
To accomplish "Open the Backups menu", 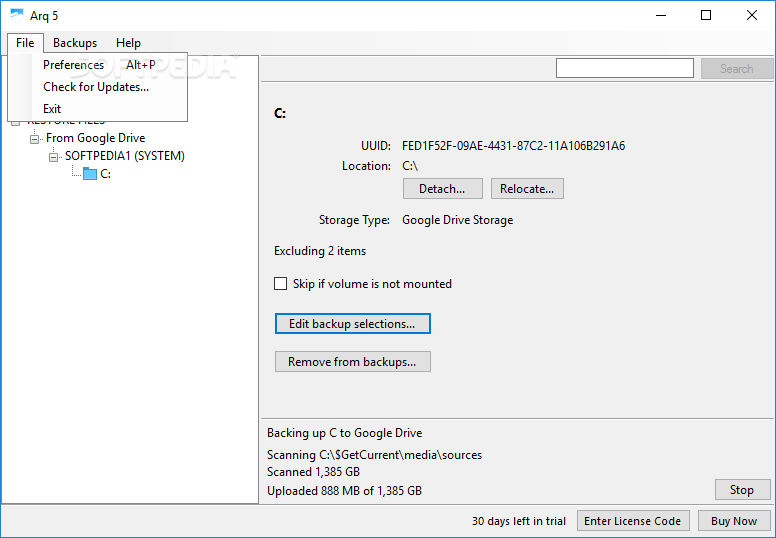I will 75,43.
